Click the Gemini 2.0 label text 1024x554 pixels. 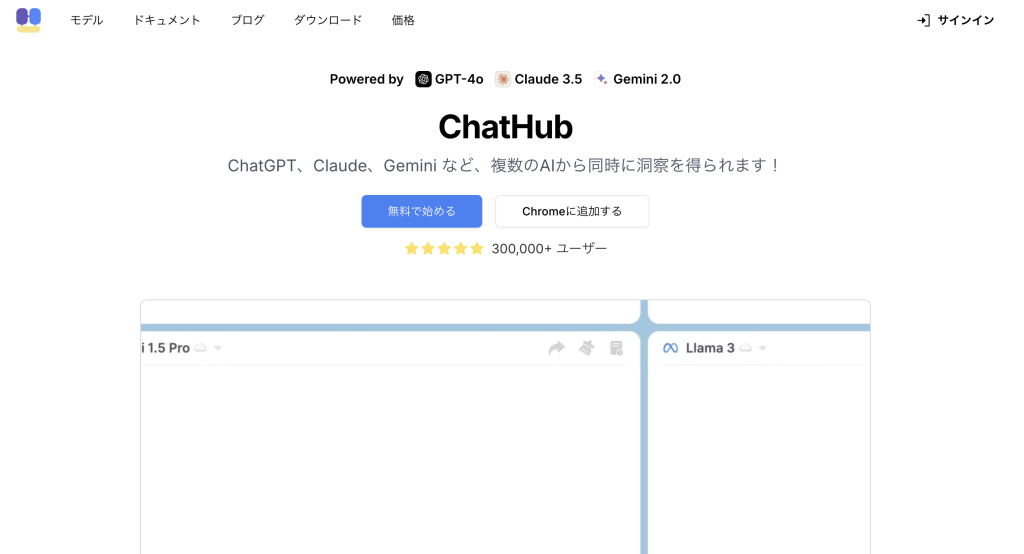pyautogui.click(x=647, y=79)
